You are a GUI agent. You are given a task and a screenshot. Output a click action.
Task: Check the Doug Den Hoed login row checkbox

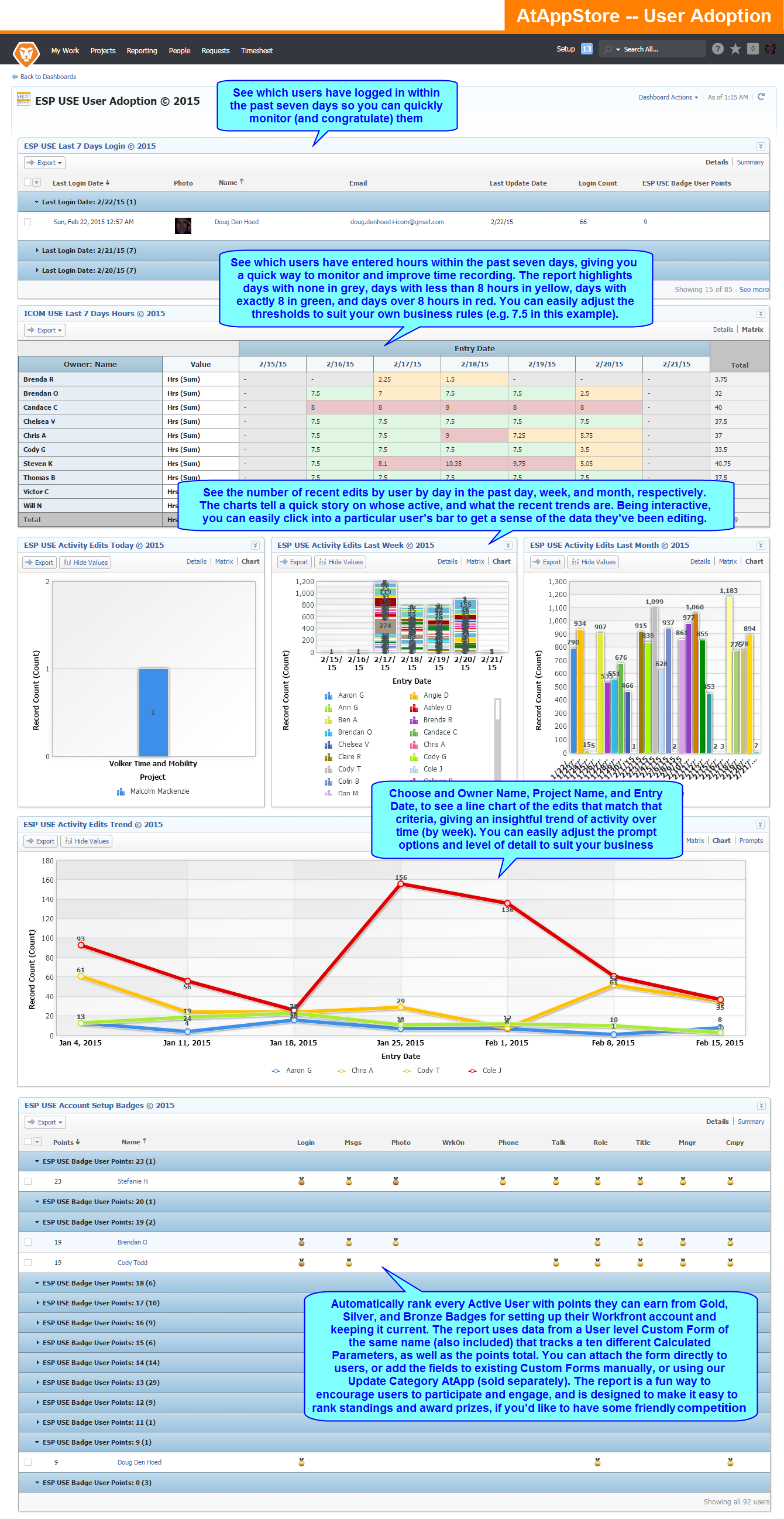coord(27,222)
